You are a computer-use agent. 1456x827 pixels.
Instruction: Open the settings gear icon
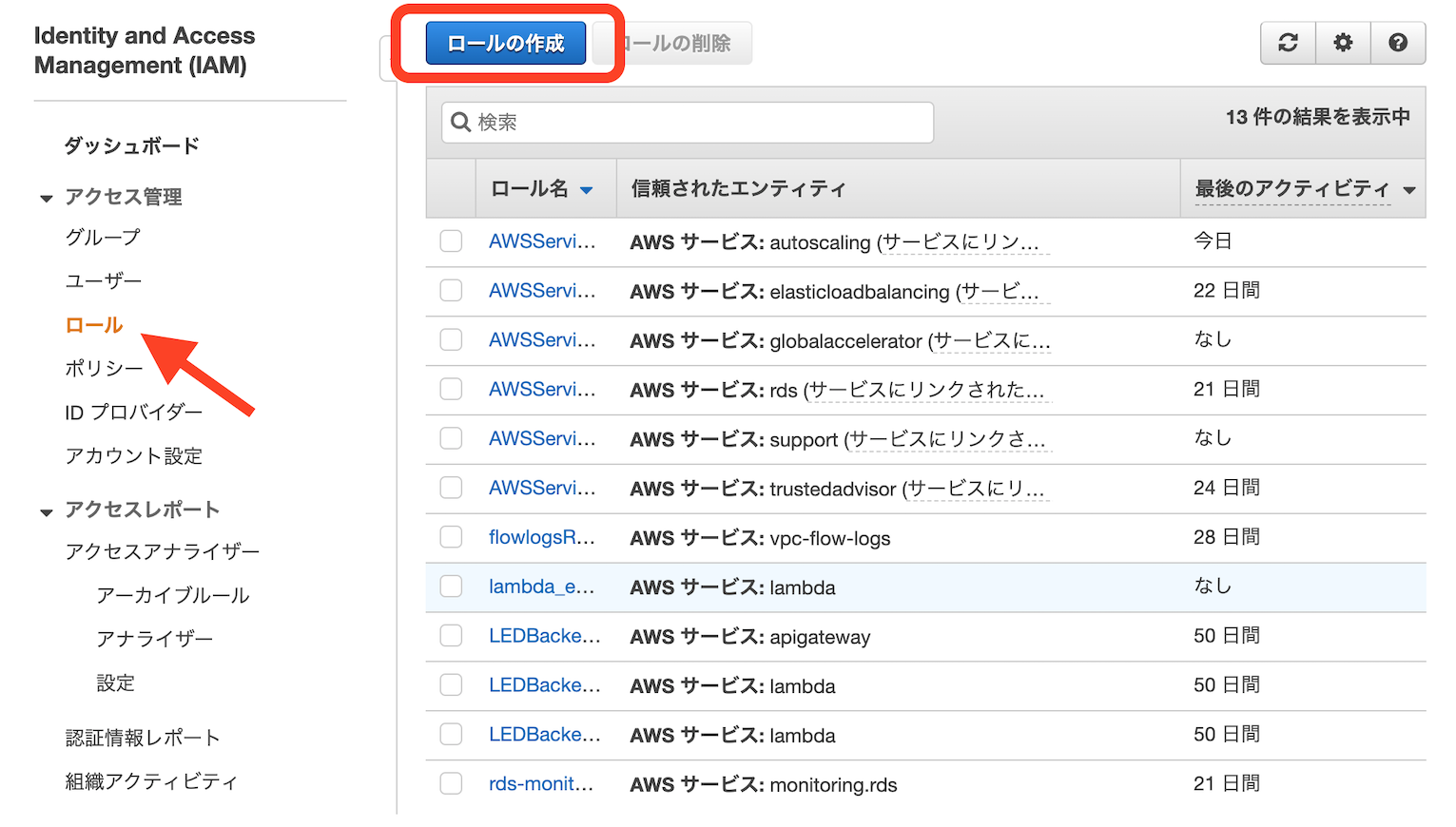point(1343,43)
